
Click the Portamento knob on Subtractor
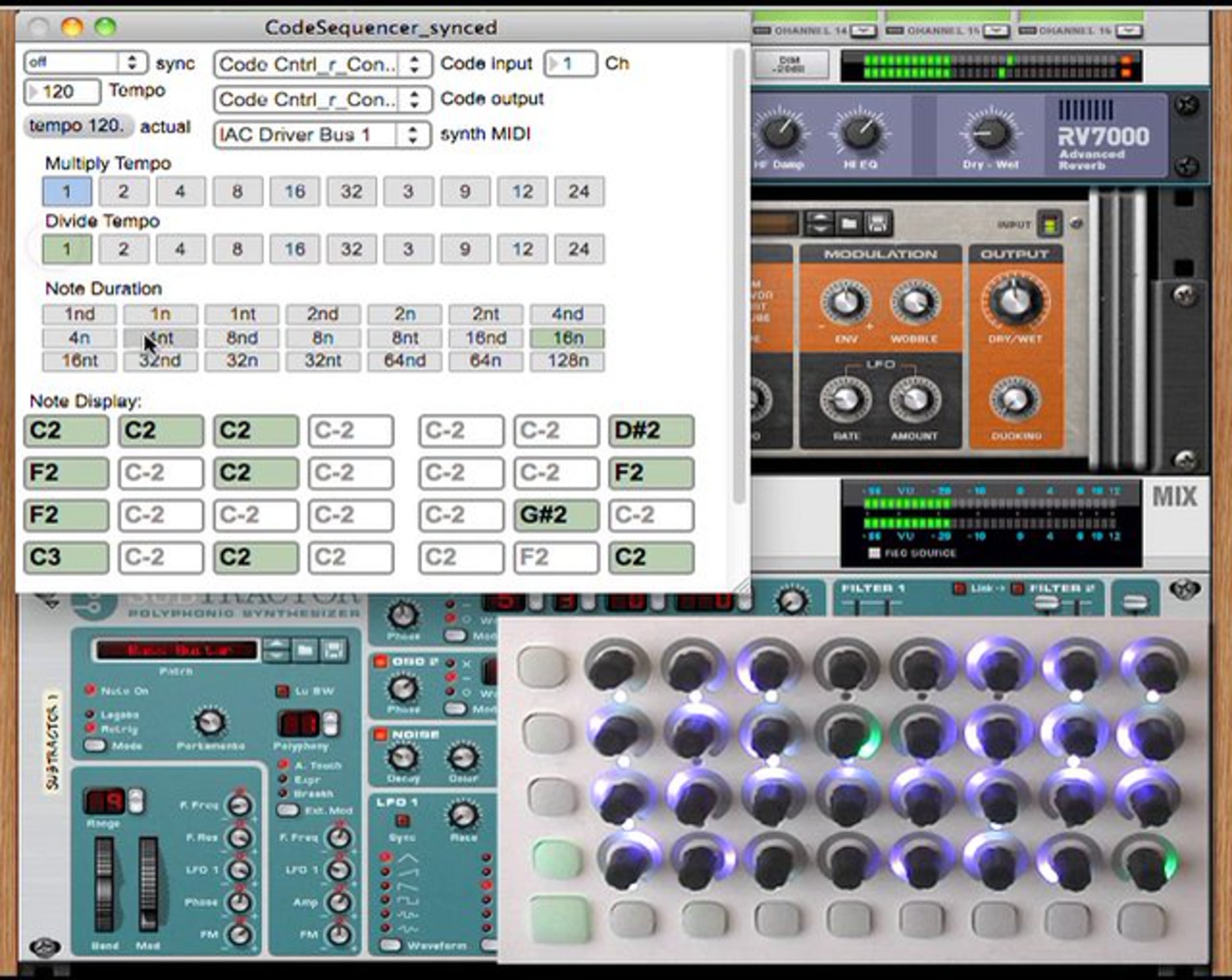point(210,722)
